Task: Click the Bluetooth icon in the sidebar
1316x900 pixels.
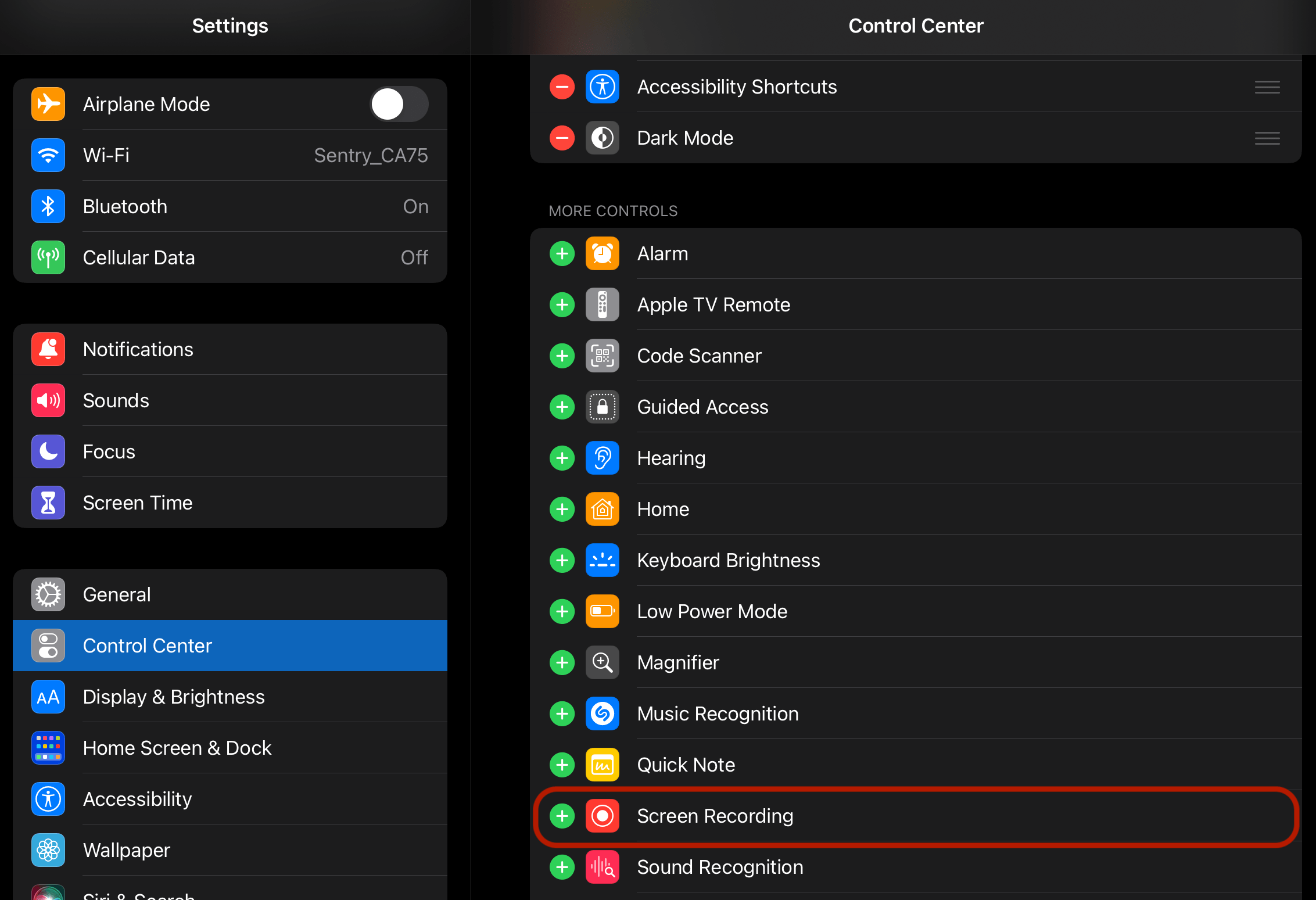Action: 48,206
